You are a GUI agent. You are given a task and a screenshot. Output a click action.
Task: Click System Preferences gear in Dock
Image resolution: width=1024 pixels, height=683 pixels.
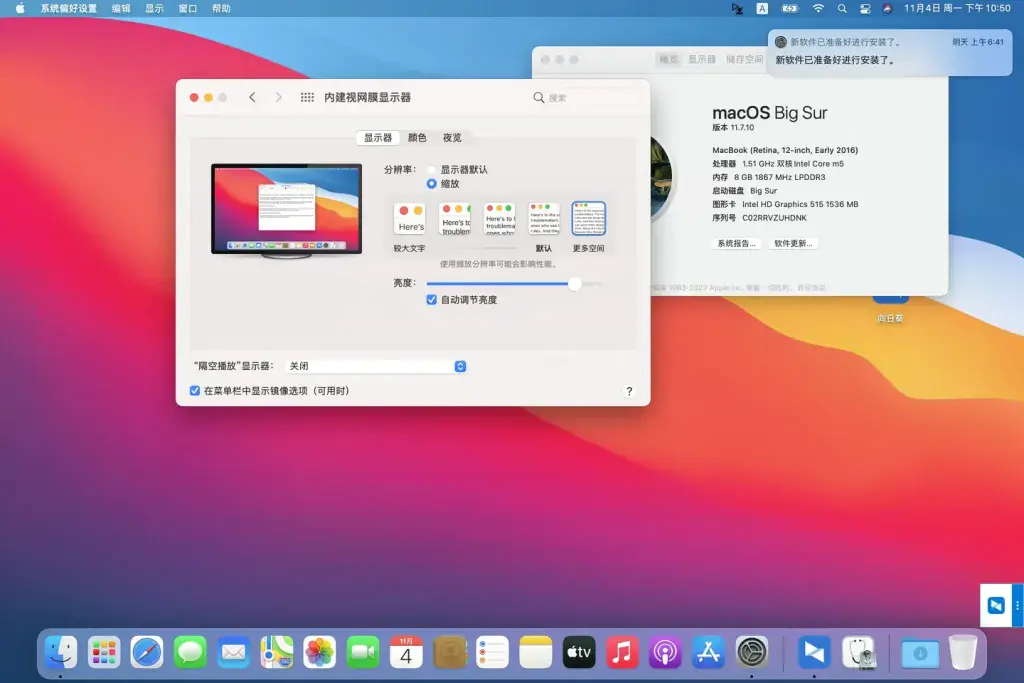pyautogui.click(x=752, y=652)
